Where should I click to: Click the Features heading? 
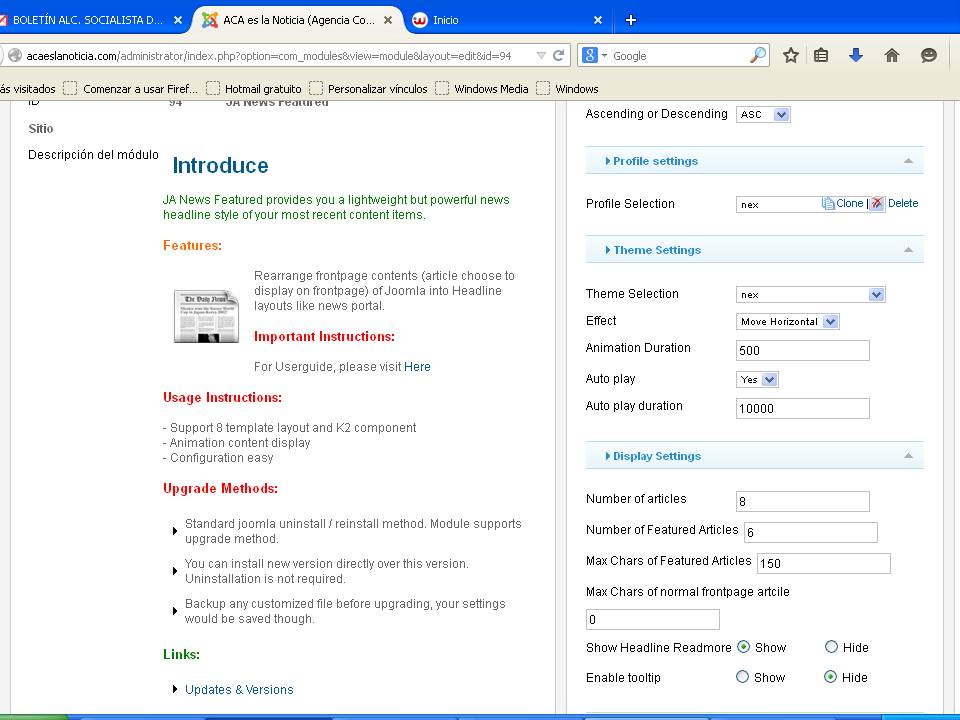click(x=192, y=246)
